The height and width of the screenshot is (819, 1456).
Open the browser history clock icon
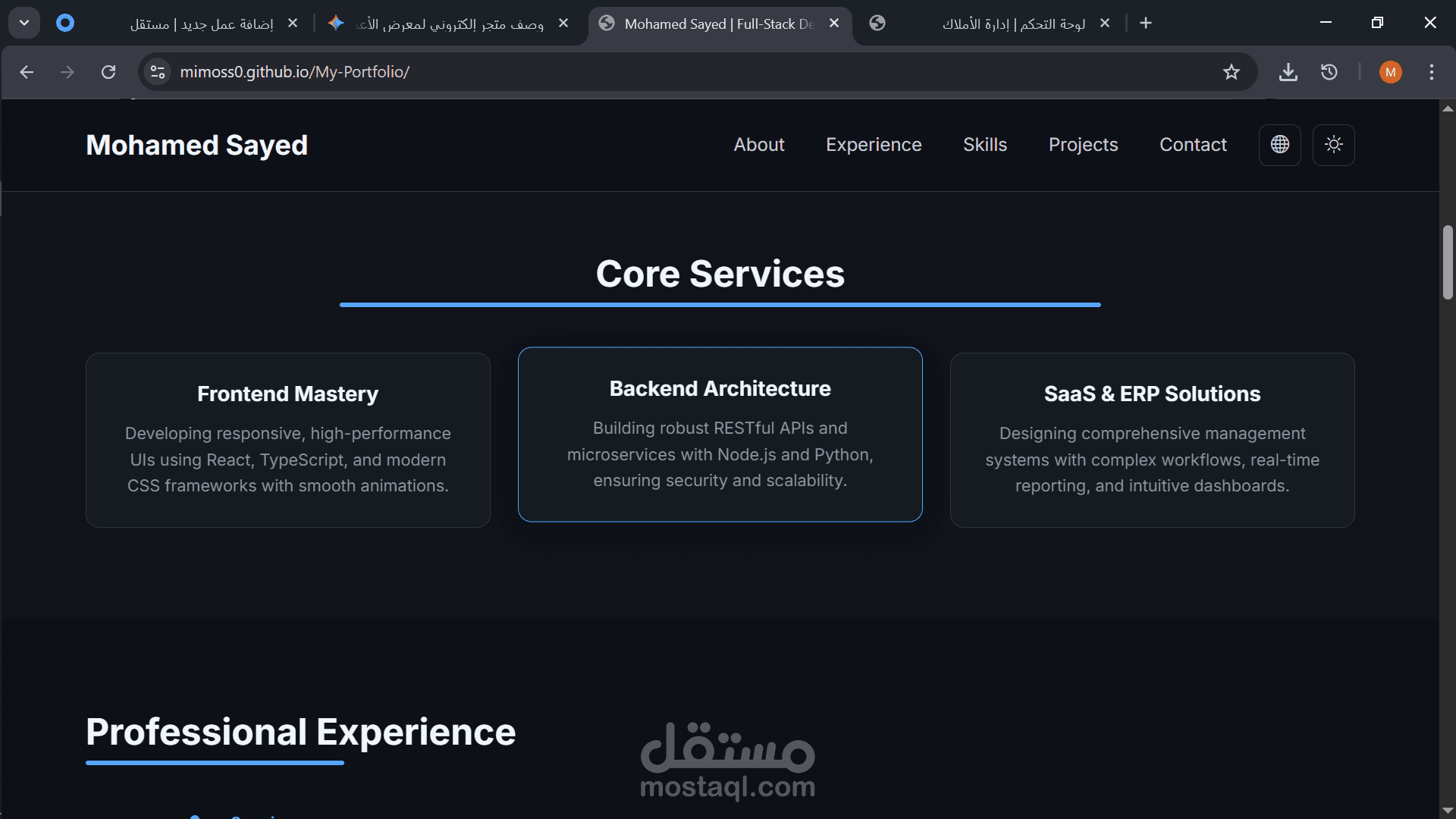pyautogui.click(x=1329, y=72)
